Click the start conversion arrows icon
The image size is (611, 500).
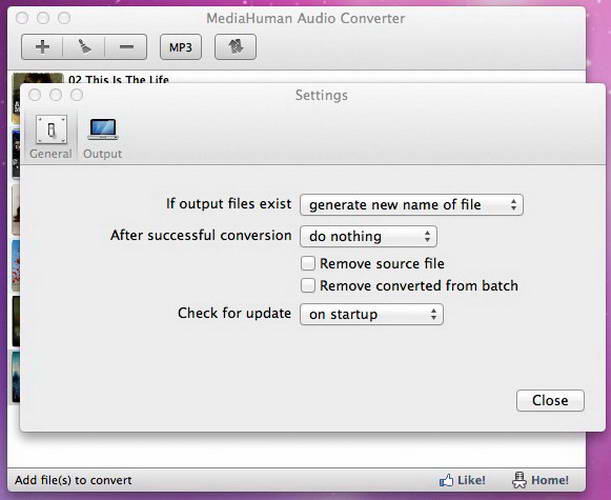click(235, 46)
